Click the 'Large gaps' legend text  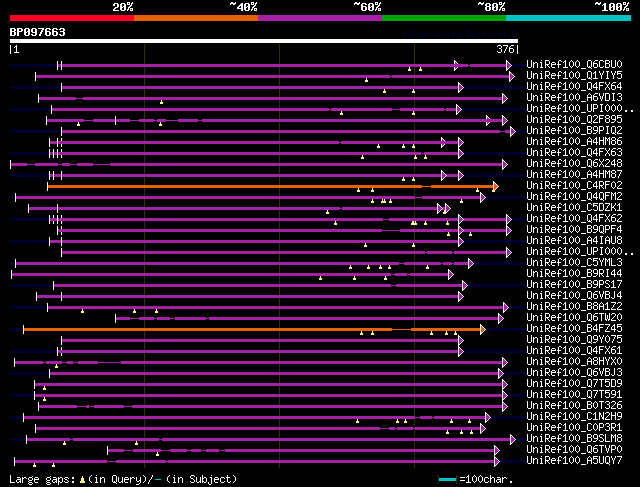tap(42, 479)
